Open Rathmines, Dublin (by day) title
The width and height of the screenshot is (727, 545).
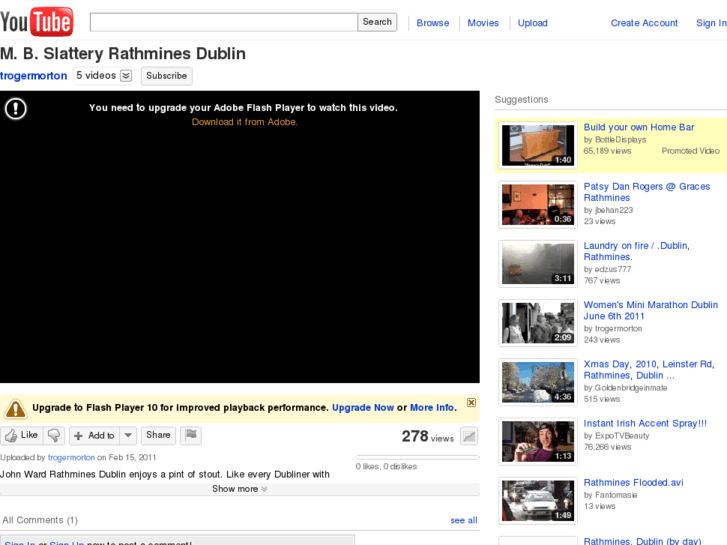[642, 541]
